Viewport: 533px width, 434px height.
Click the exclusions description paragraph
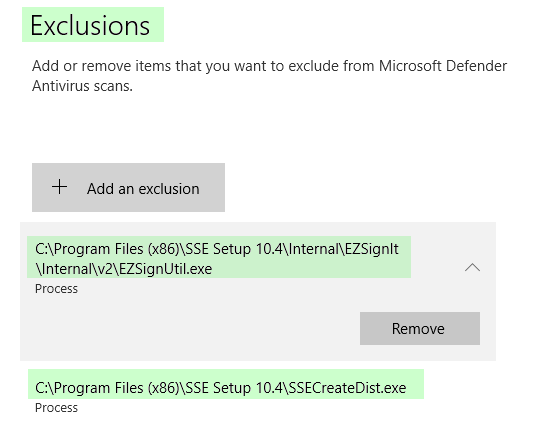[x=269, y=76]
